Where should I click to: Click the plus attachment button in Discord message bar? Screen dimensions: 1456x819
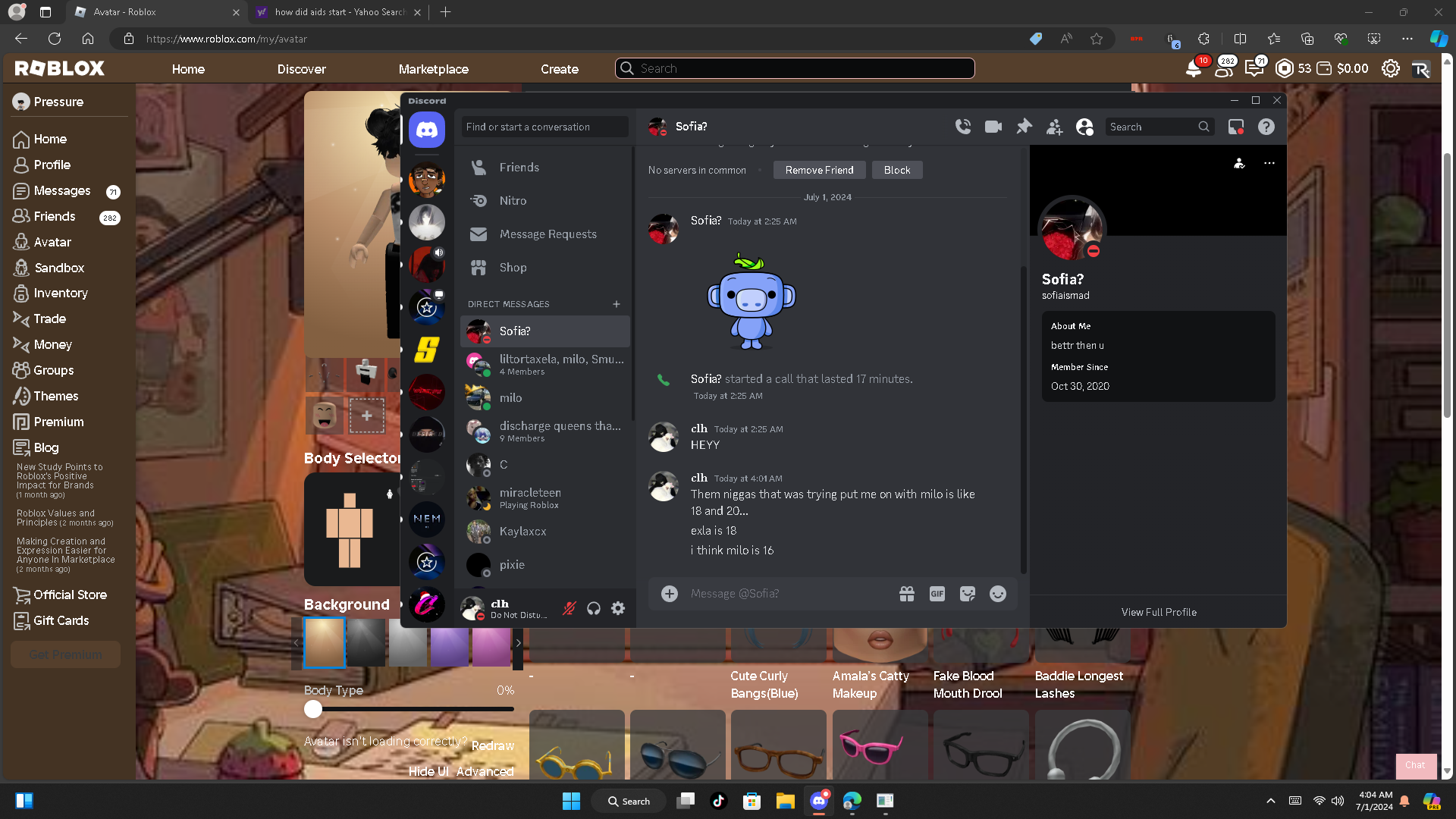tap(670, 594)
